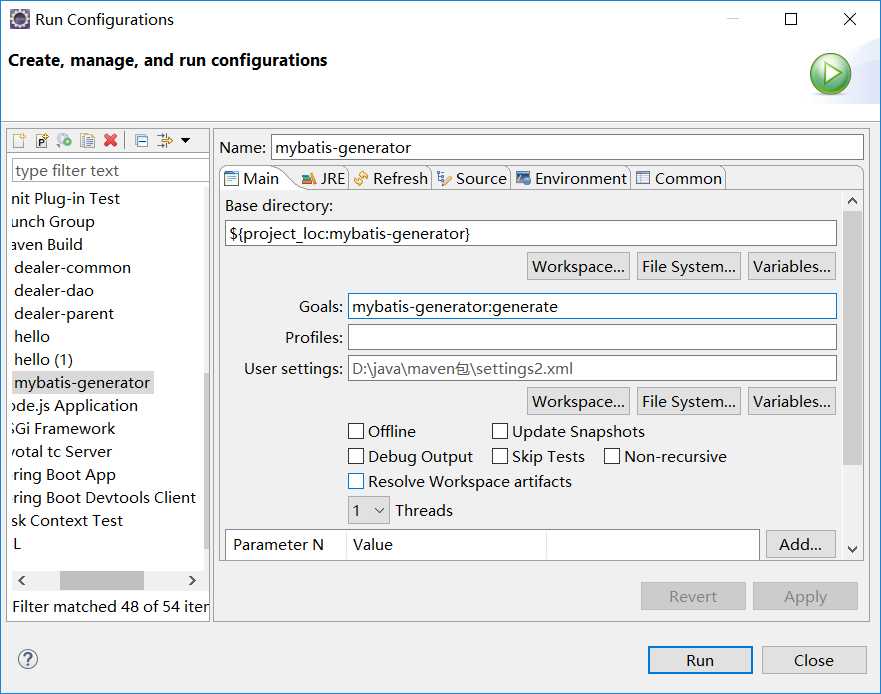The height and width of the screenshot is (694, 881).
Task: Click the tree's left horizontal scroll arrow
Action: coord(22,580)
